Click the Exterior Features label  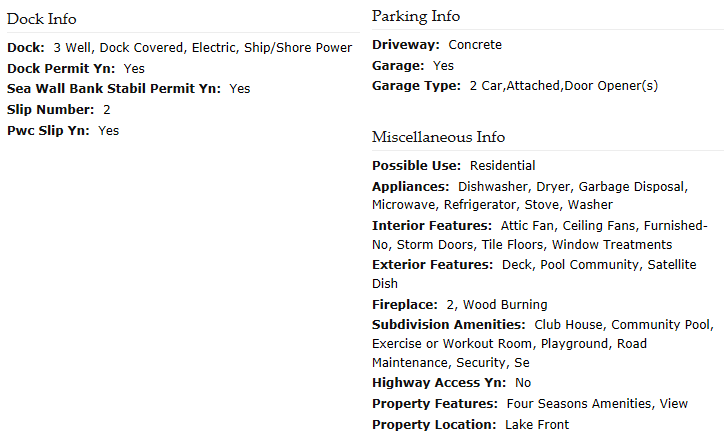433,265
